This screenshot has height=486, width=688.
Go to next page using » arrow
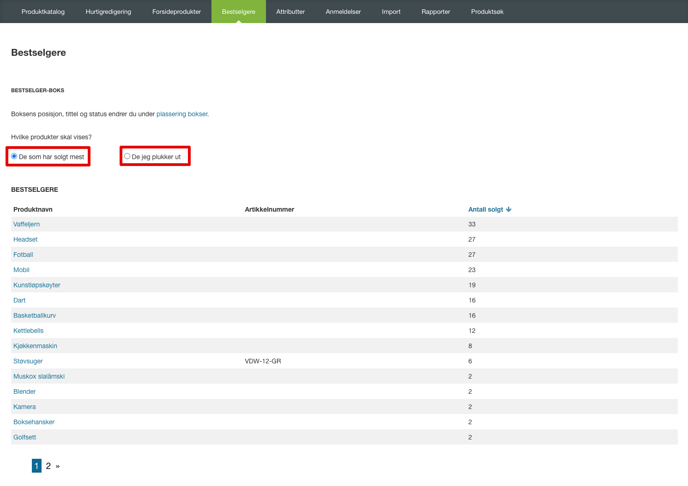coord(57,466)
